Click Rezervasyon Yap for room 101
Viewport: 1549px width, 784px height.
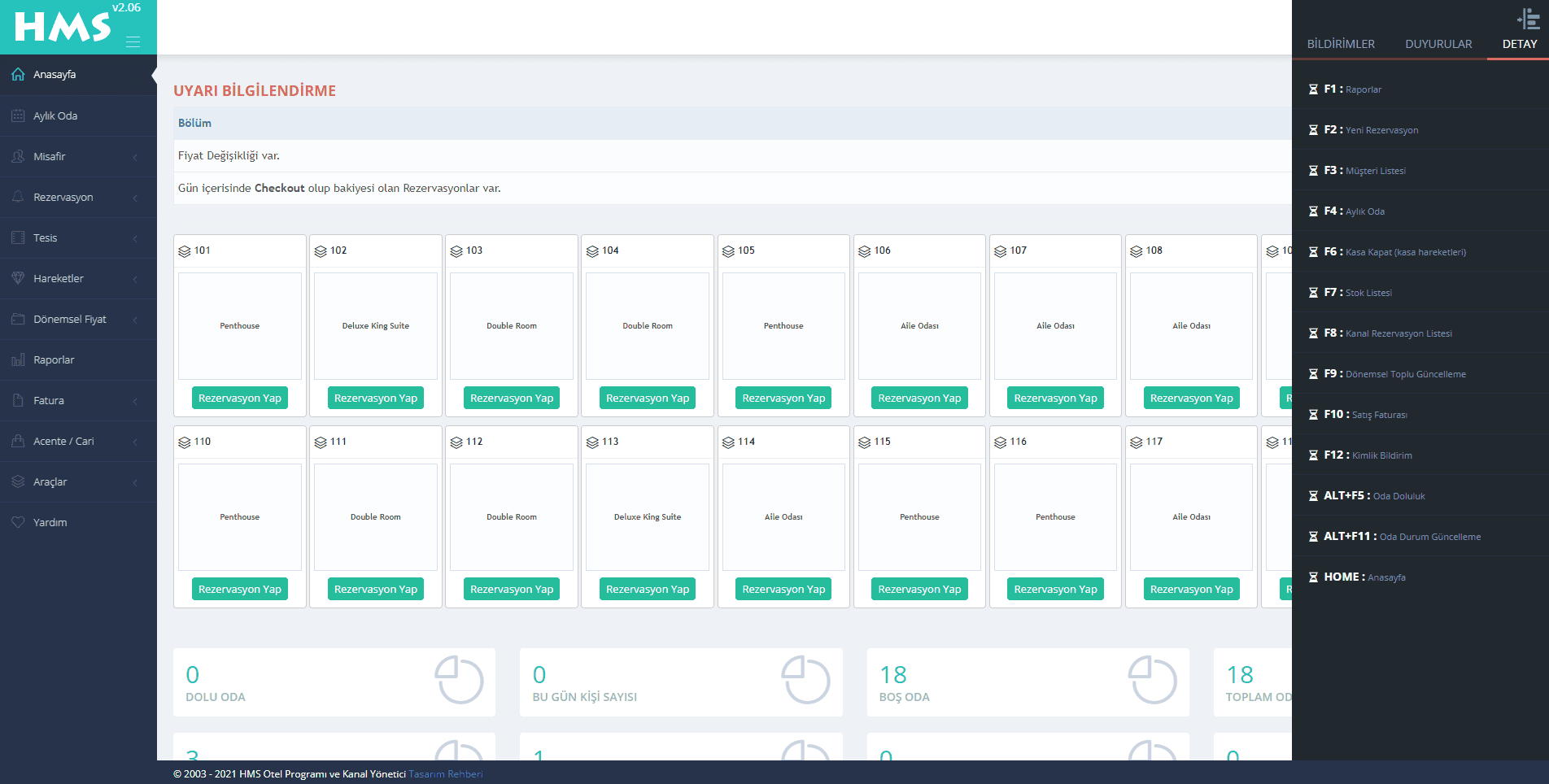240,398
